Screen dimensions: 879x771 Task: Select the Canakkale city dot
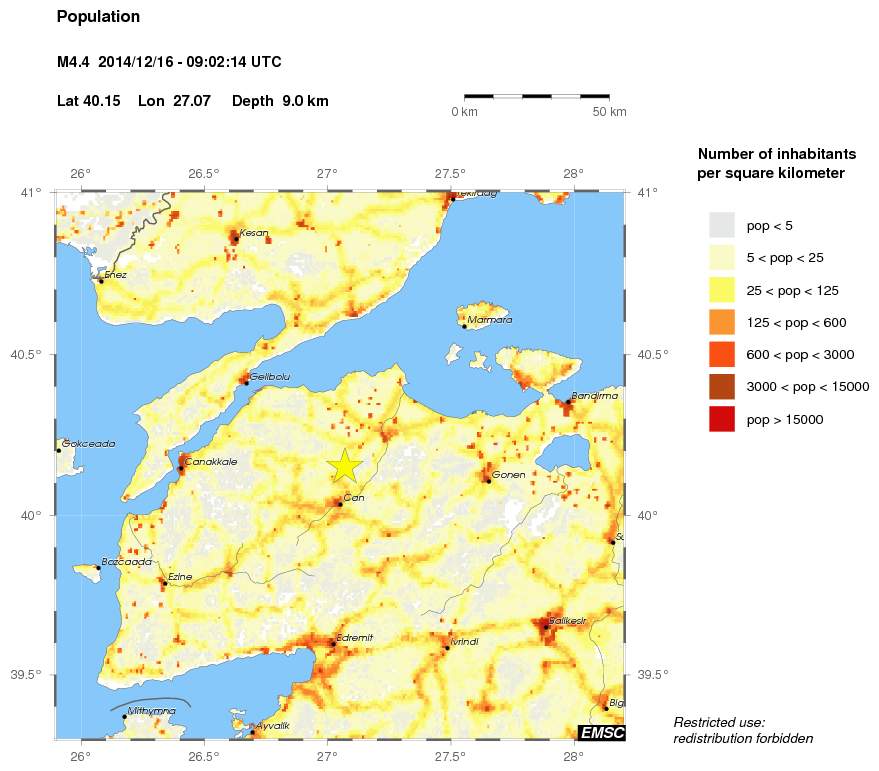click(x=180, y=469)
